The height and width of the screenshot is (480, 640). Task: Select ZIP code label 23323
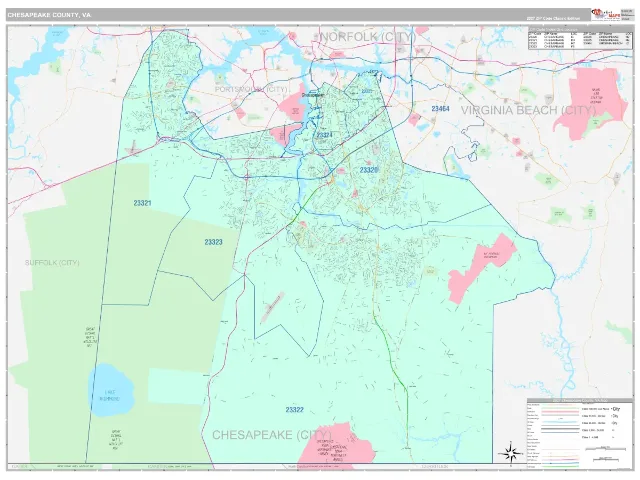click(x=213, y=242)
